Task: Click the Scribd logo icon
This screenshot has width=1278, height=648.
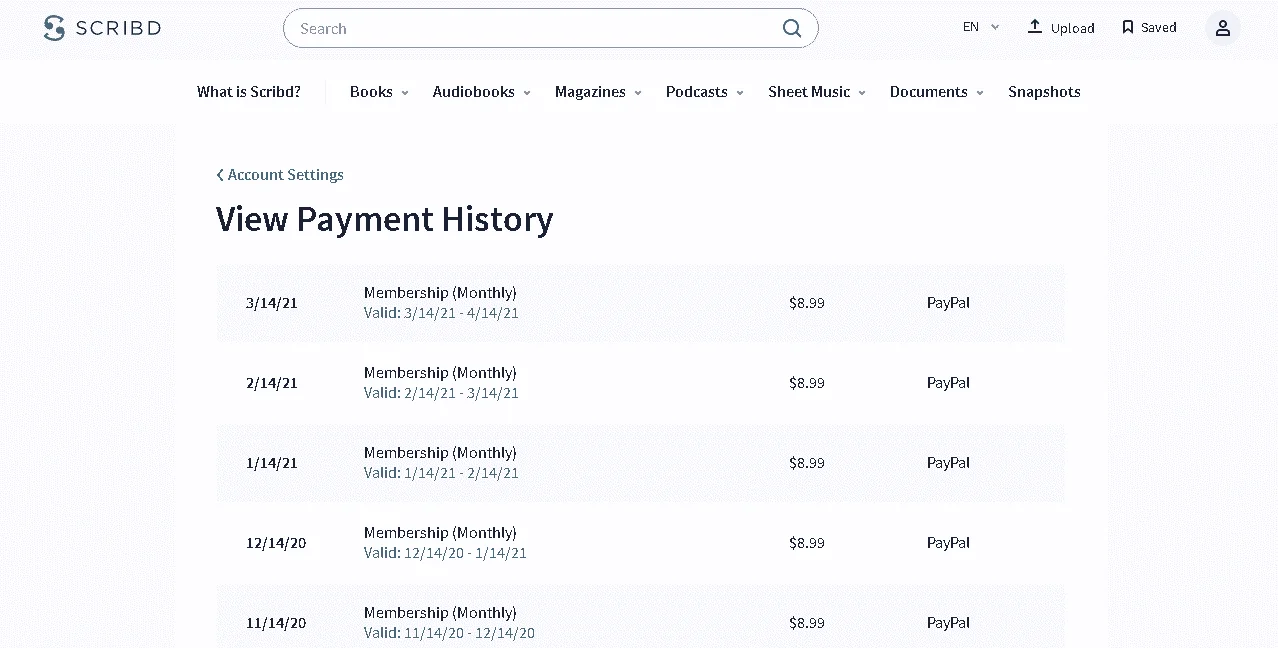Action: (54, 28)
